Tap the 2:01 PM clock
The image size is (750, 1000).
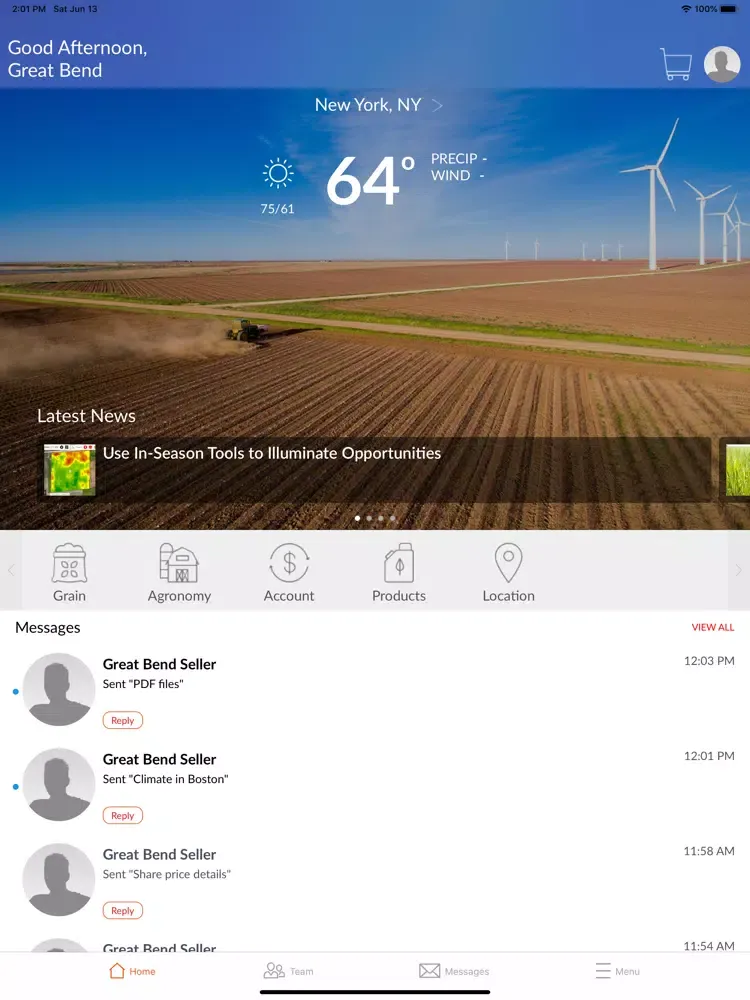coord(29,9)
